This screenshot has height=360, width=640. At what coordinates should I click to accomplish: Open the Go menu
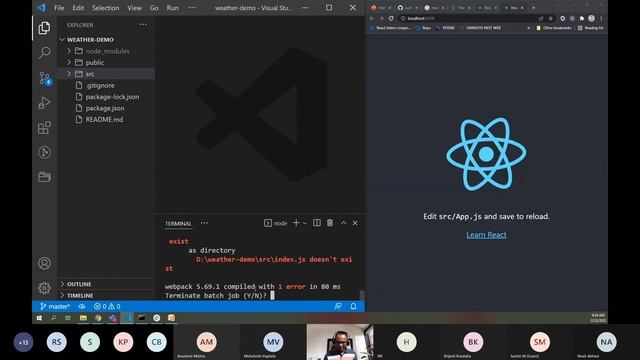(x=154, y=8)
